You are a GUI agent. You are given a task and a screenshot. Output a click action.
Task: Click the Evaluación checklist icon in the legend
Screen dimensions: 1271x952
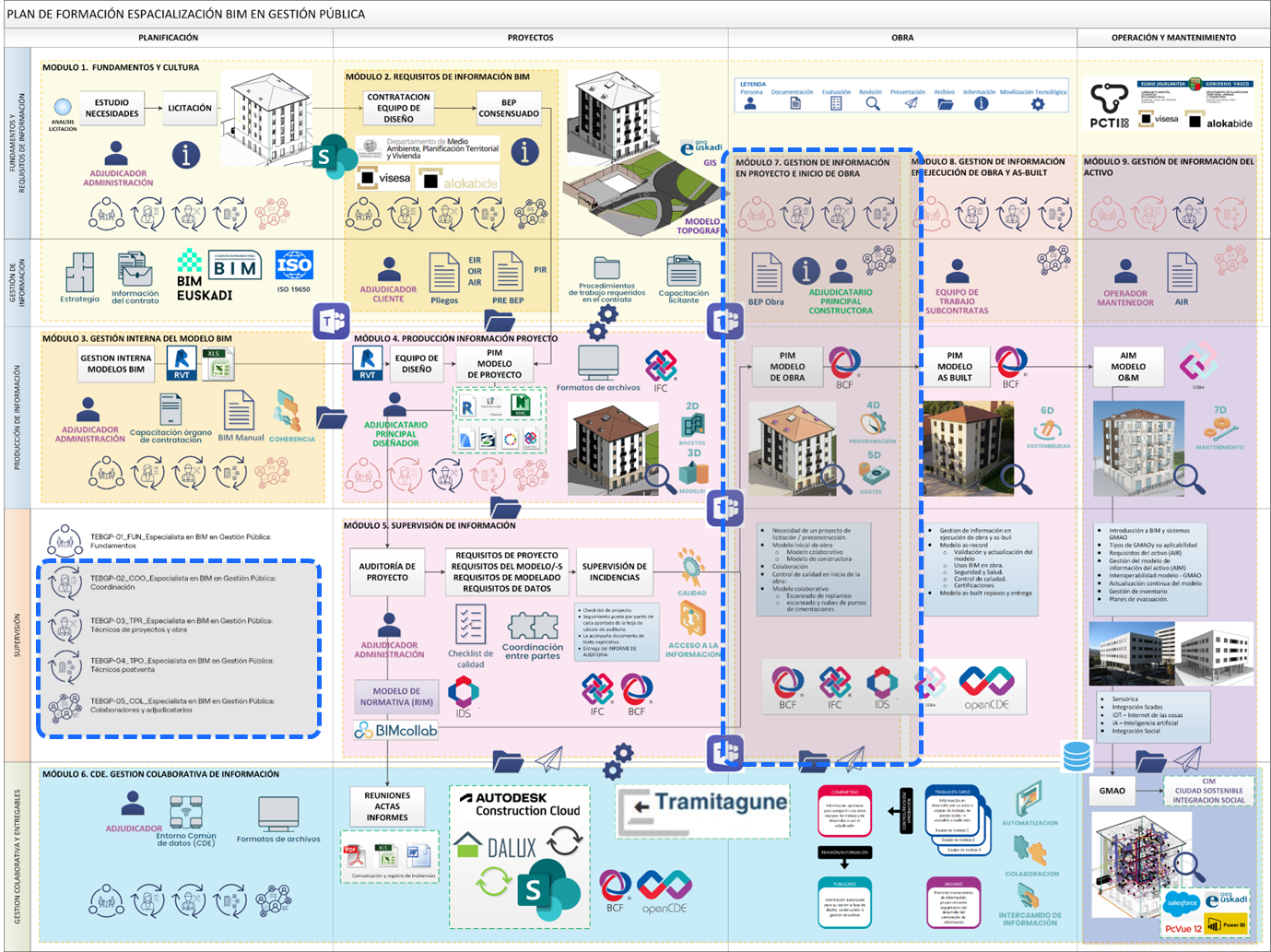click(x=836, y=104)
